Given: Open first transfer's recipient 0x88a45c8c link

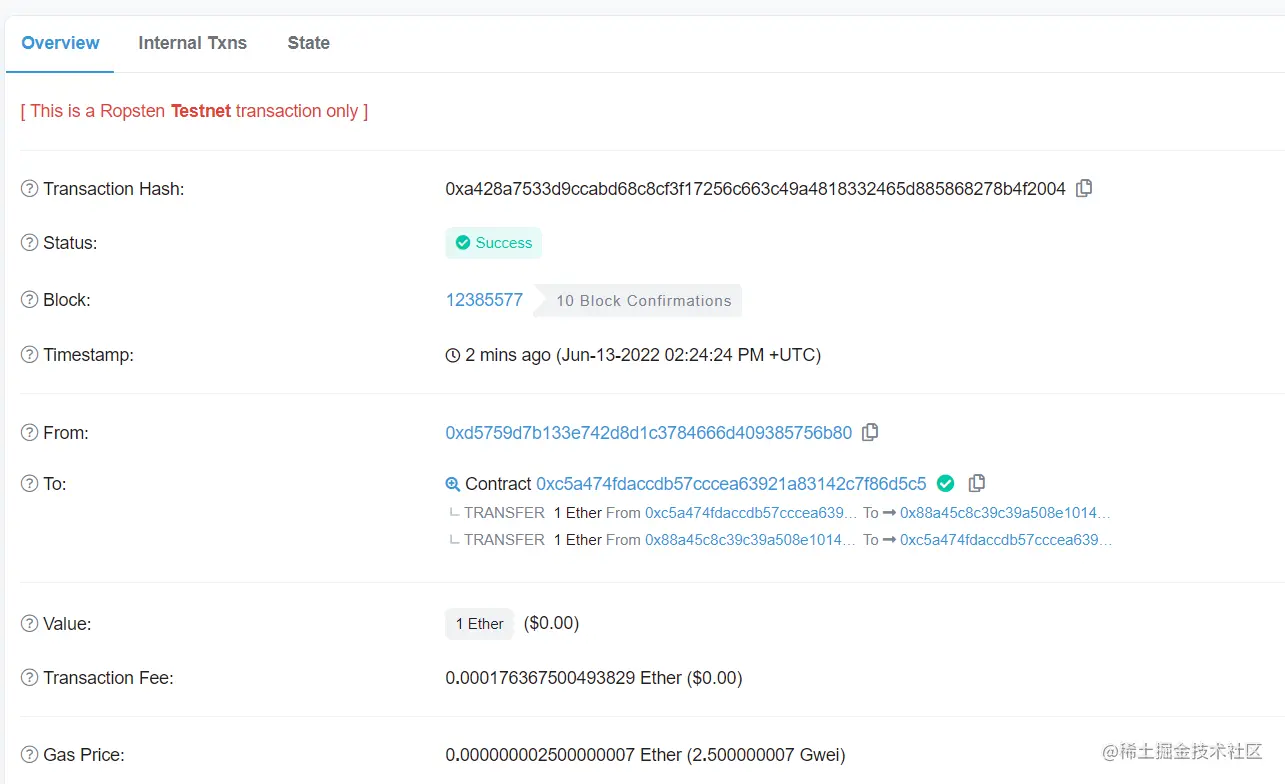Looking at the screenshot, I should tap(1005, 513).
